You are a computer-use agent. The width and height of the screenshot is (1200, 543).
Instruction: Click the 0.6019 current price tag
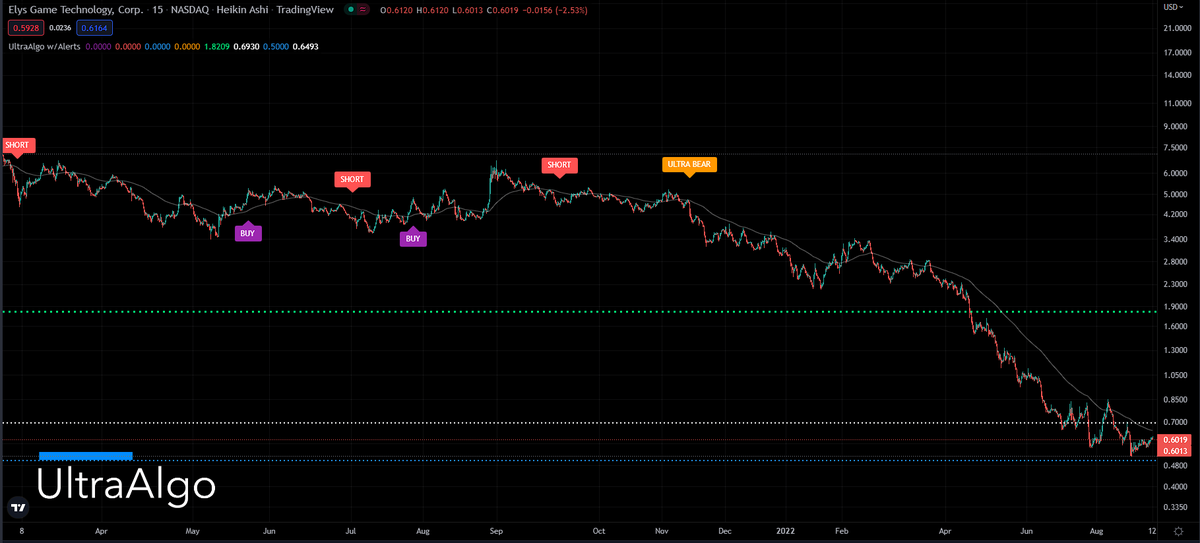pos(1175,440)
